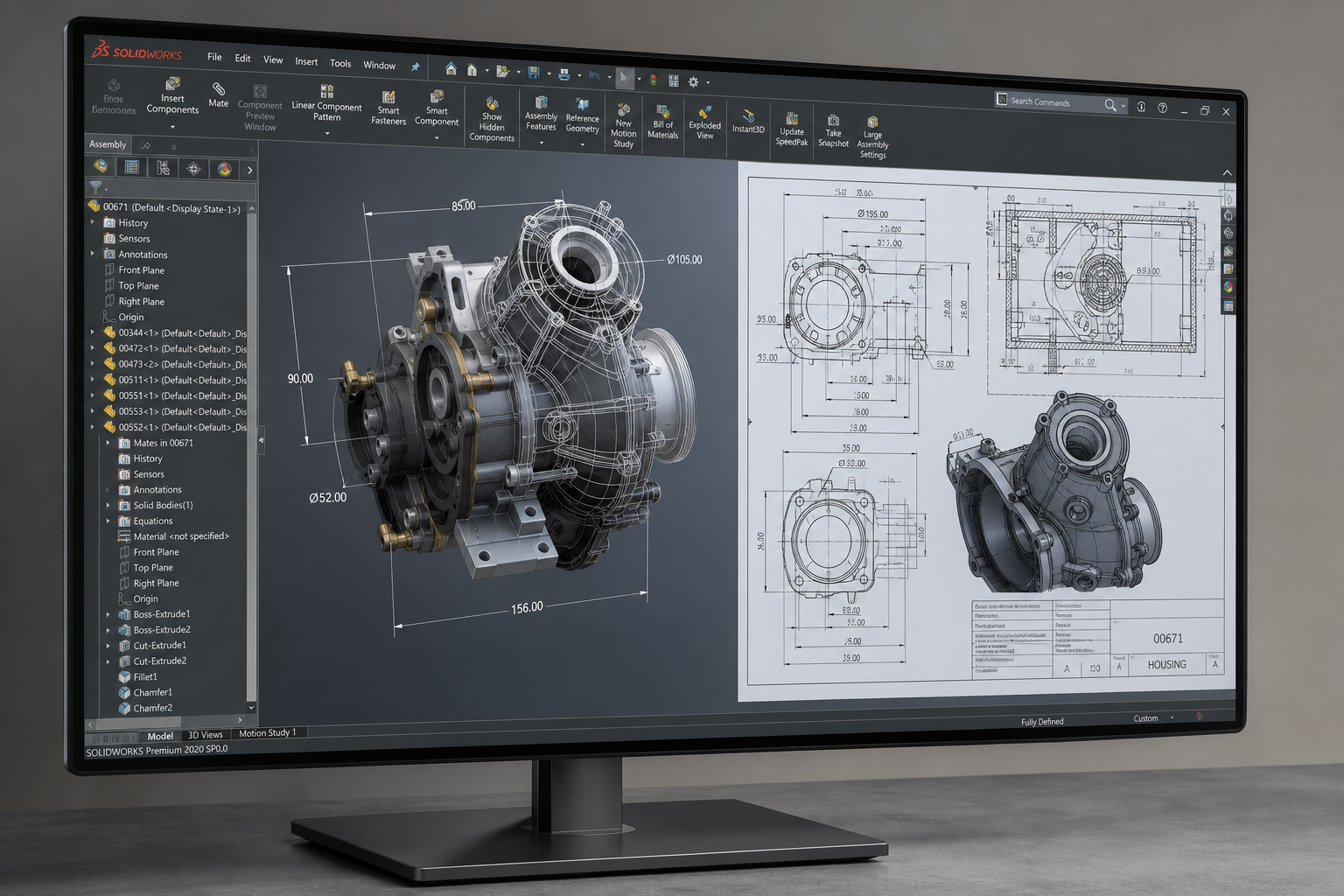Open the Linear Component Pattern dropdown arrow
Screen dimensions: 1344x896
[x=327, y=134]
